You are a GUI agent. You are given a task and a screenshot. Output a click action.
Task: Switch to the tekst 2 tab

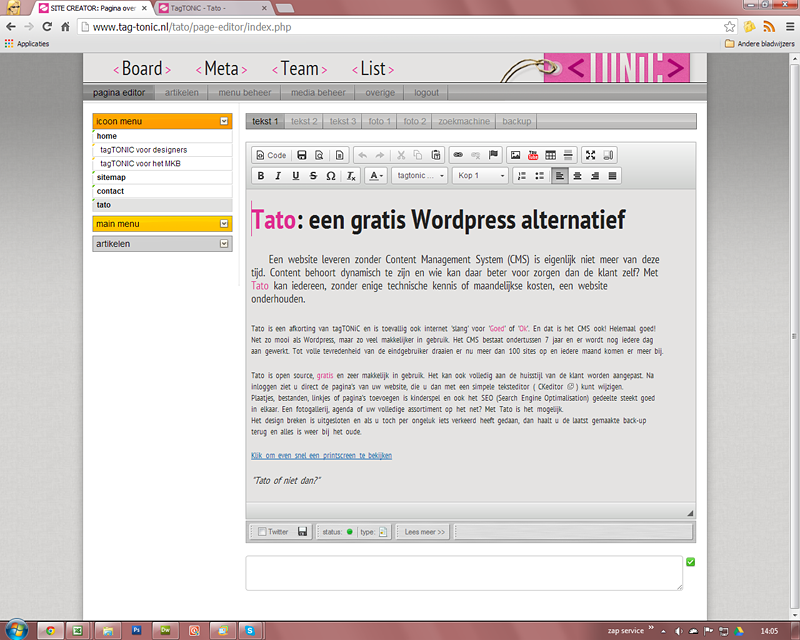click(304, 121)
